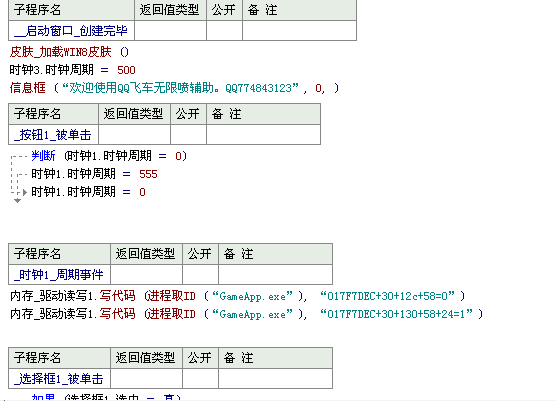Screen dimensions: 557x401
Task: Click the 皮肤_加载WIN8皮肤 call
Action: [x=69, y=52]
